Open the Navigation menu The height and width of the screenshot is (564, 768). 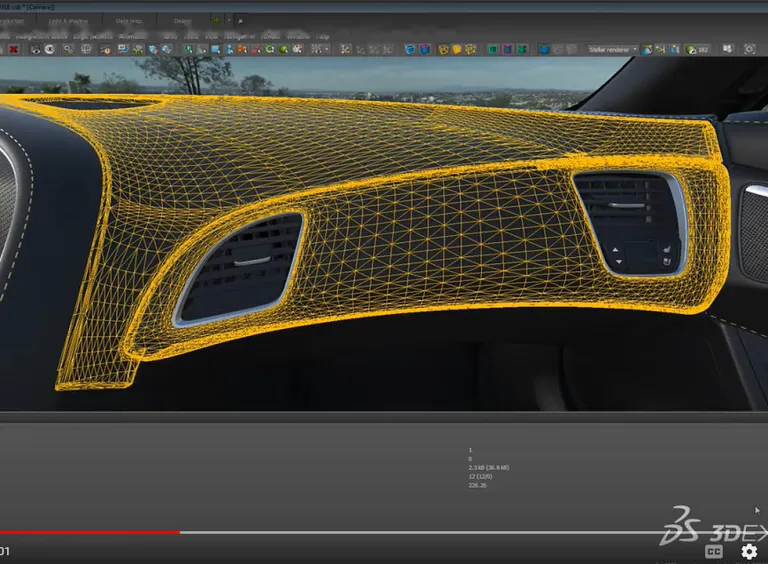tap(239, 36)
